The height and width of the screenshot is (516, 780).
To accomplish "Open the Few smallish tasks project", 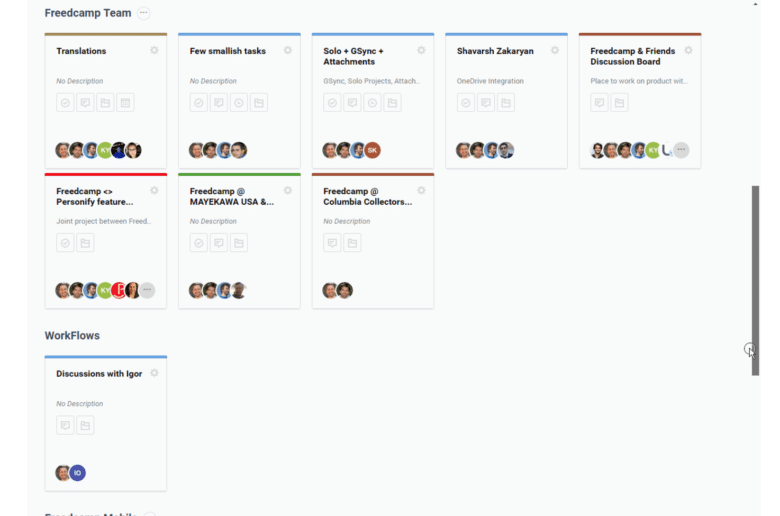I will point(228,51).
